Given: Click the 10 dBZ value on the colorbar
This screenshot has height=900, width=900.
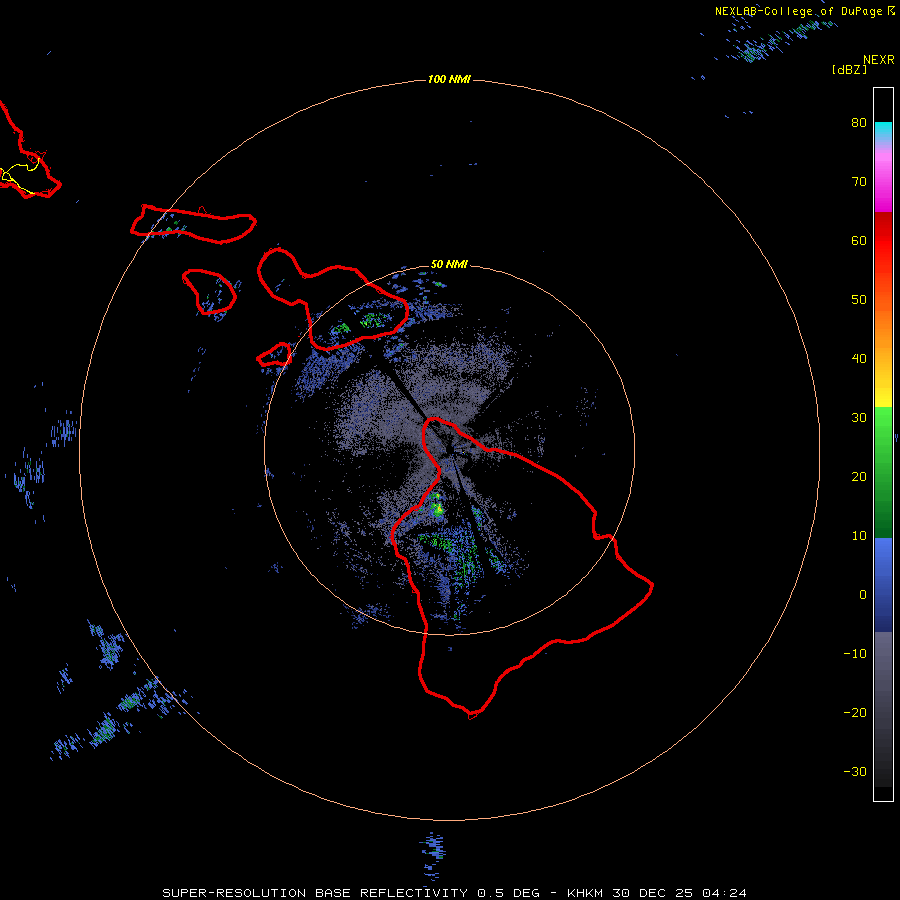Looking at the screenshot, I should click(x=859, y=536).
